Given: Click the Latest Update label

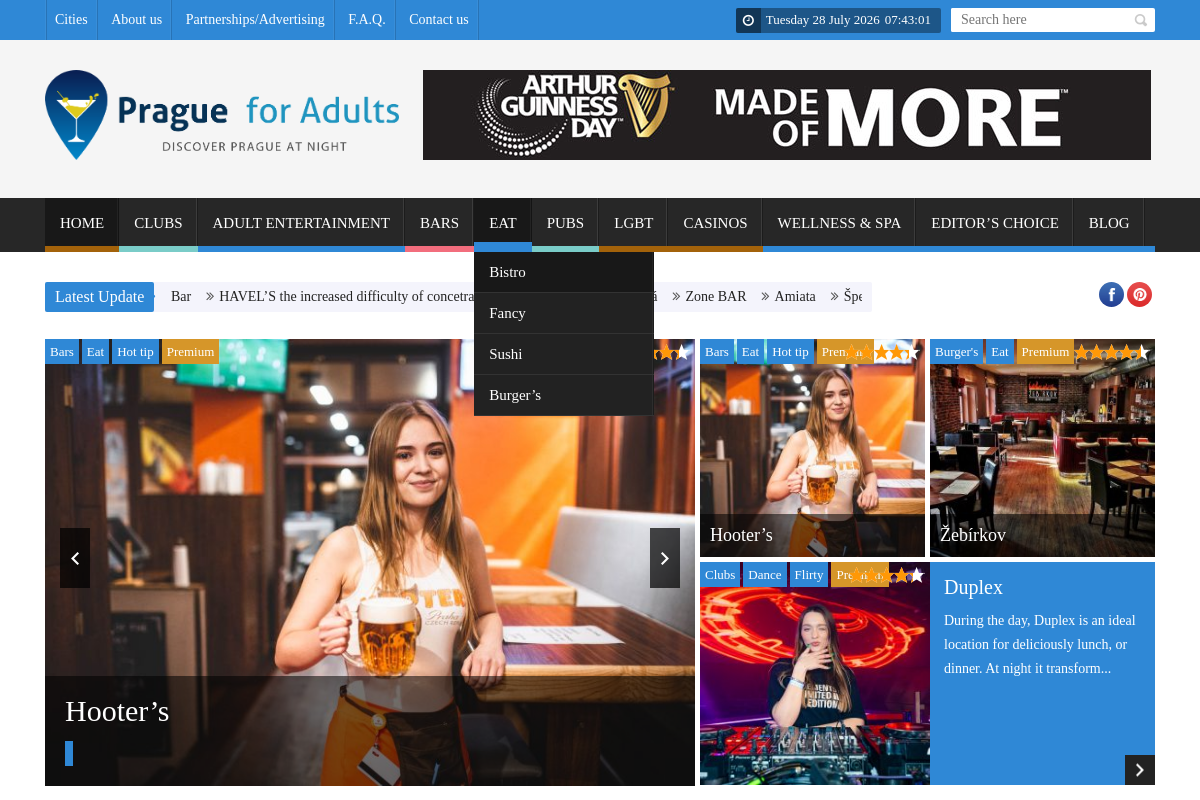Looking at the screenshot, I should tap(99, 297).
